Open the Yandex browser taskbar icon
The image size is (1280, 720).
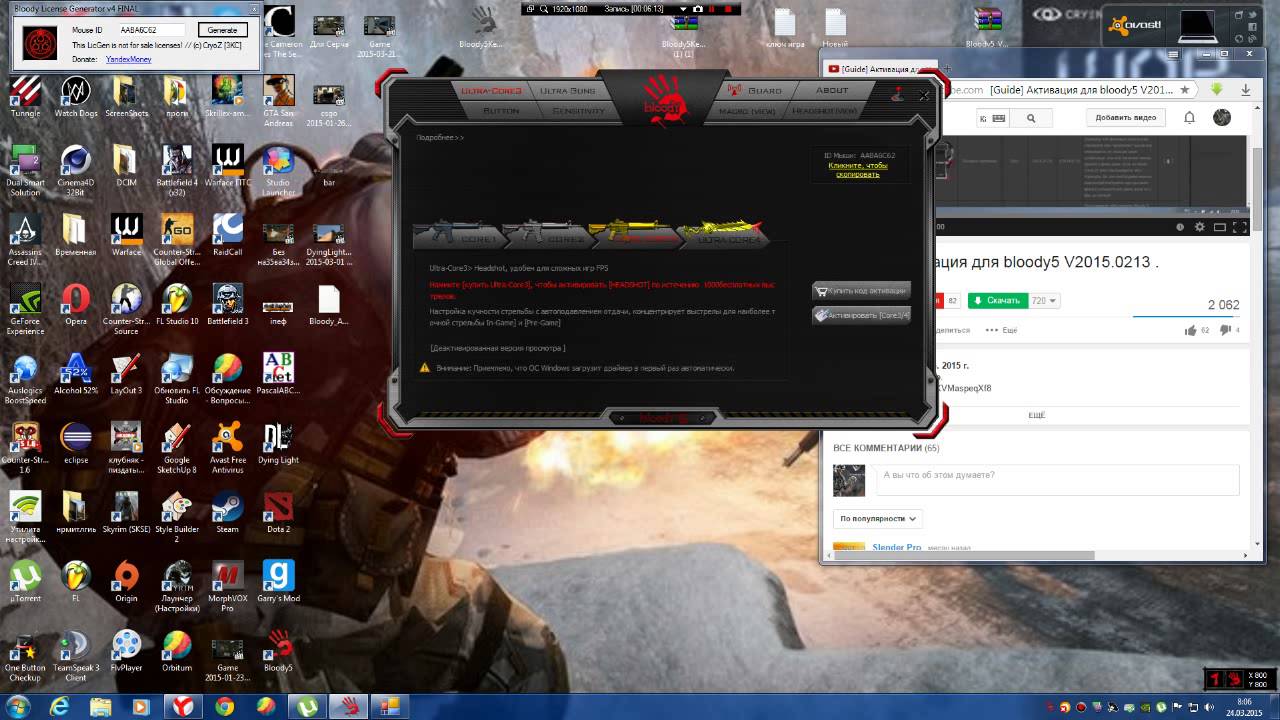183,706
